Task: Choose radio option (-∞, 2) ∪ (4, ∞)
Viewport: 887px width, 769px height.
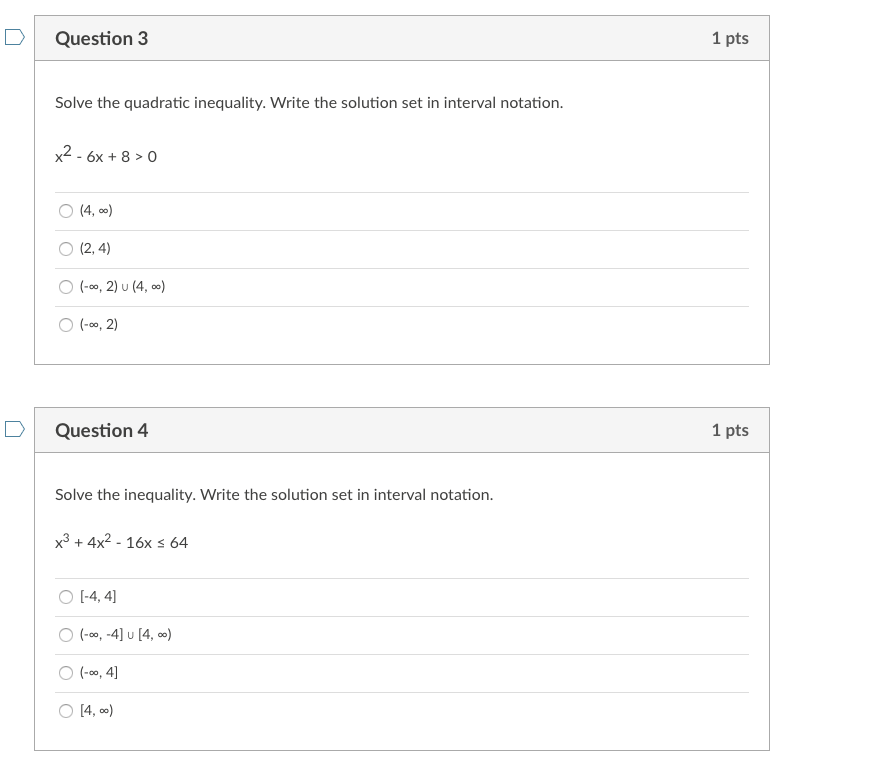Action: (66, 287)
